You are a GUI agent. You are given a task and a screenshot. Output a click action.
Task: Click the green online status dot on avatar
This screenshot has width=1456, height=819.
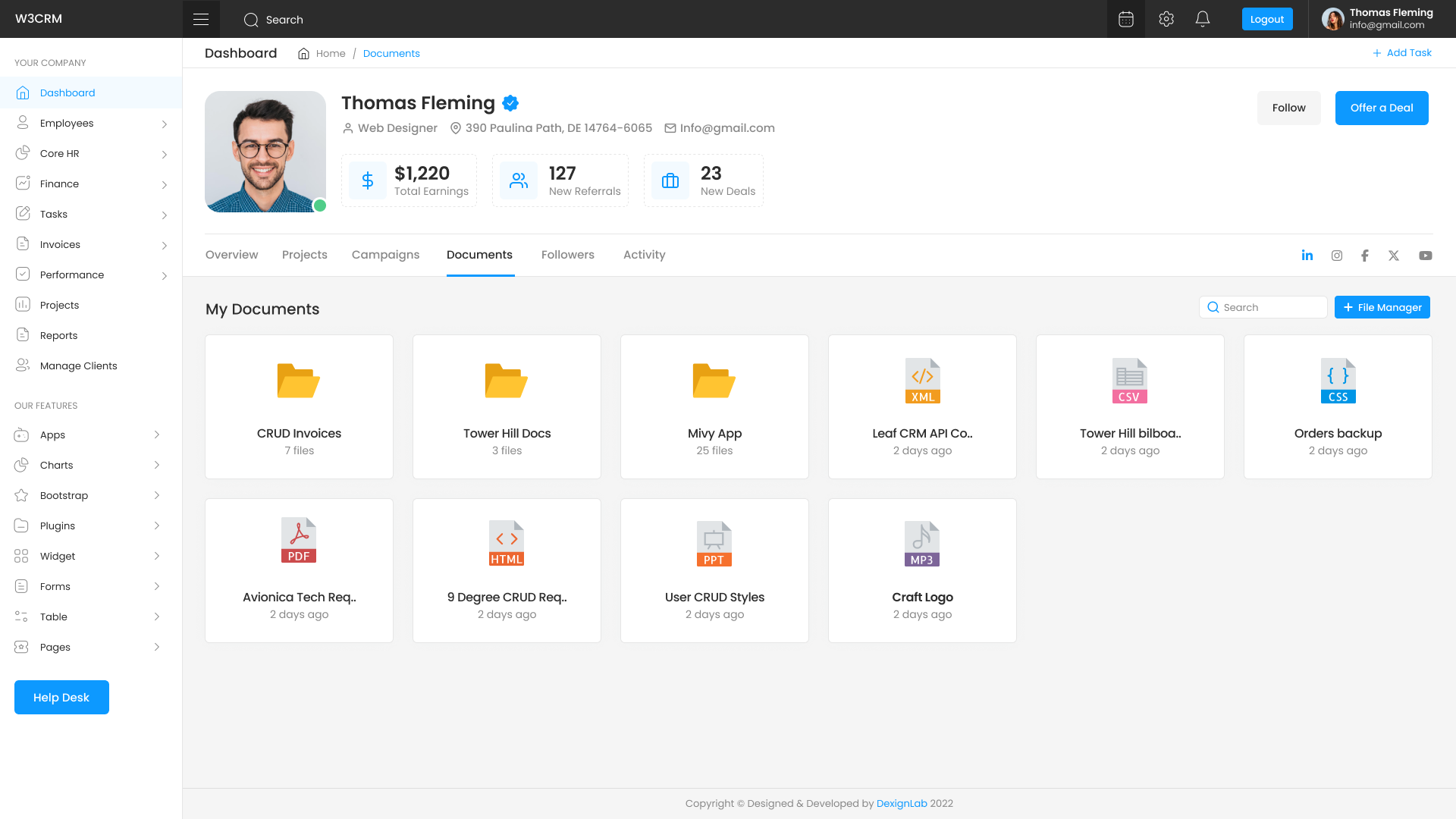click(319, 206)
